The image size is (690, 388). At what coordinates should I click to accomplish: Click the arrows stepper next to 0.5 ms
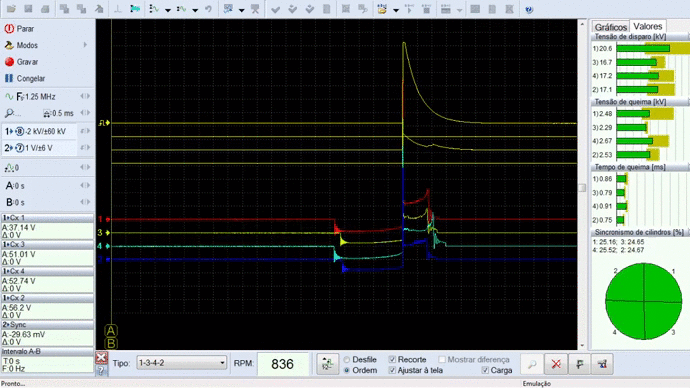point(85,113)
